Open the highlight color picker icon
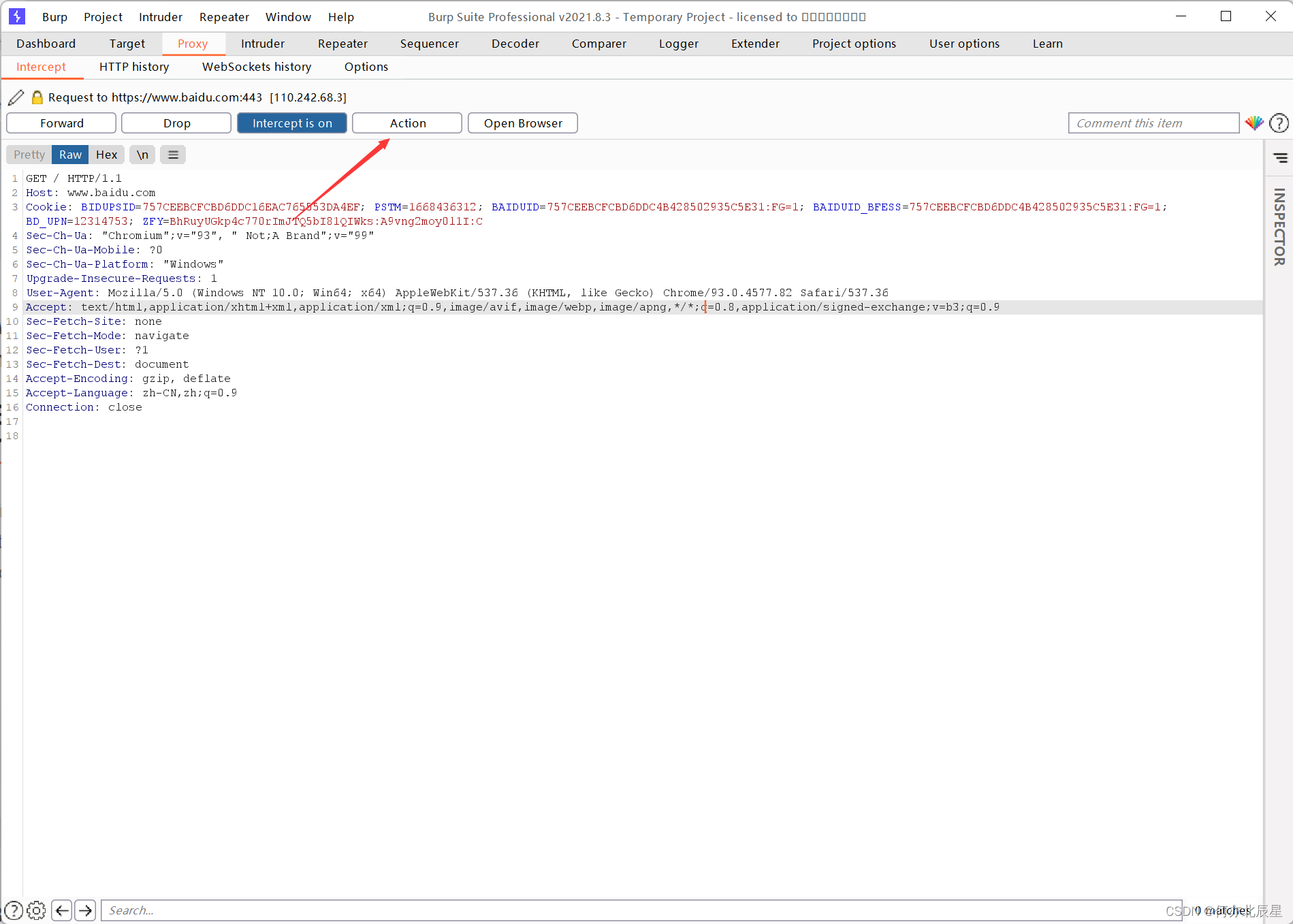Viewport: 1293px width, 924px height. click(x=1254, y=123)
